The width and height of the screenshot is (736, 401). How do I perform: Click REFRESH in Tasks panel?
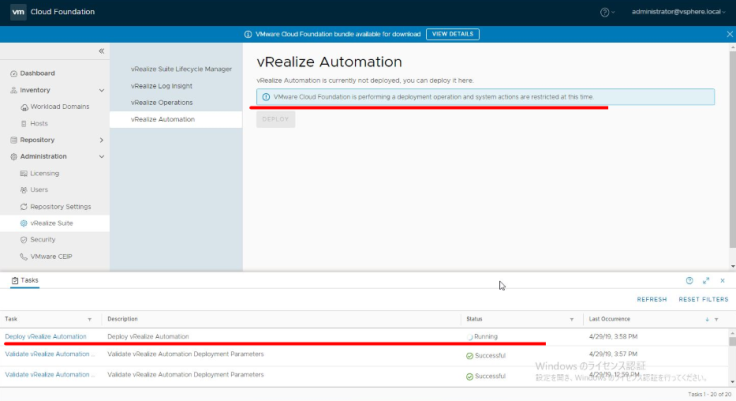[652, 300]
